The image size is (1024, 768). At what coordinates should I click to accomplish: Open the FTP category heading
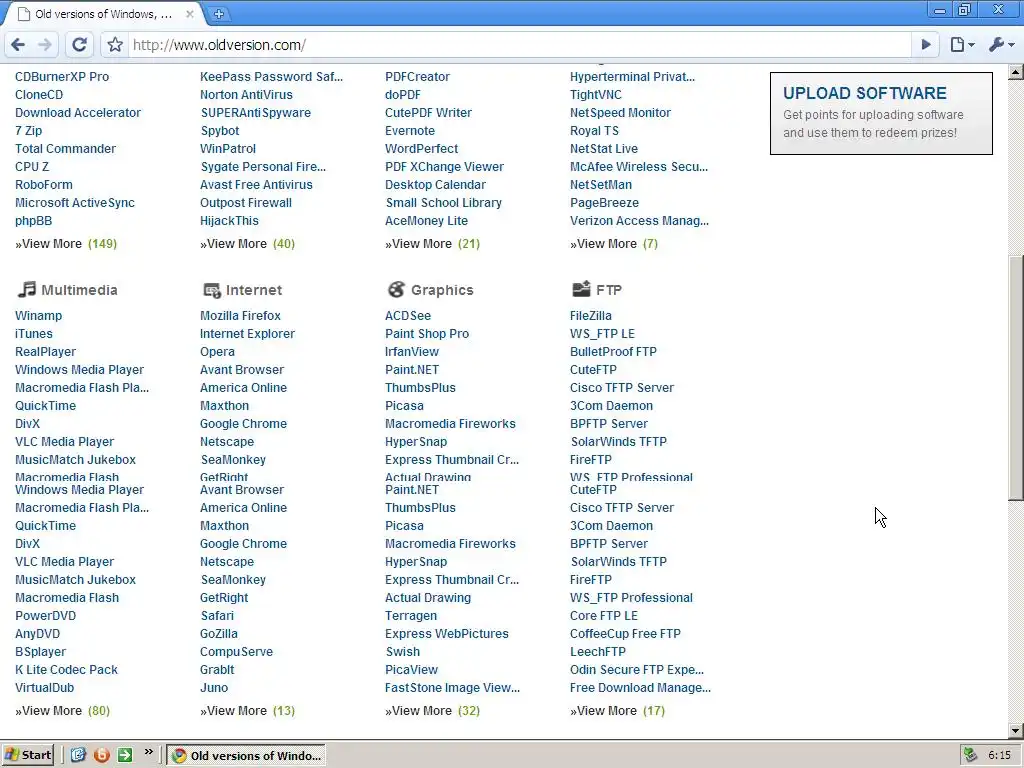[x=609, y=290]
